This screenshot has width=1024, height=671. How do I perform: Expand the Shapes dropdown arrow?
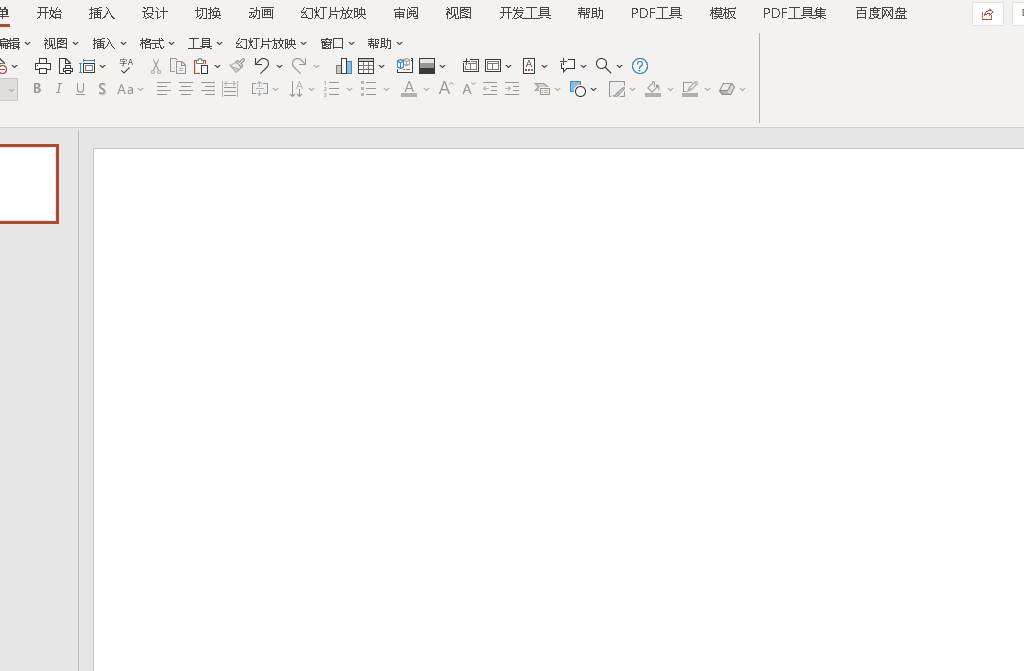[594, 90]
